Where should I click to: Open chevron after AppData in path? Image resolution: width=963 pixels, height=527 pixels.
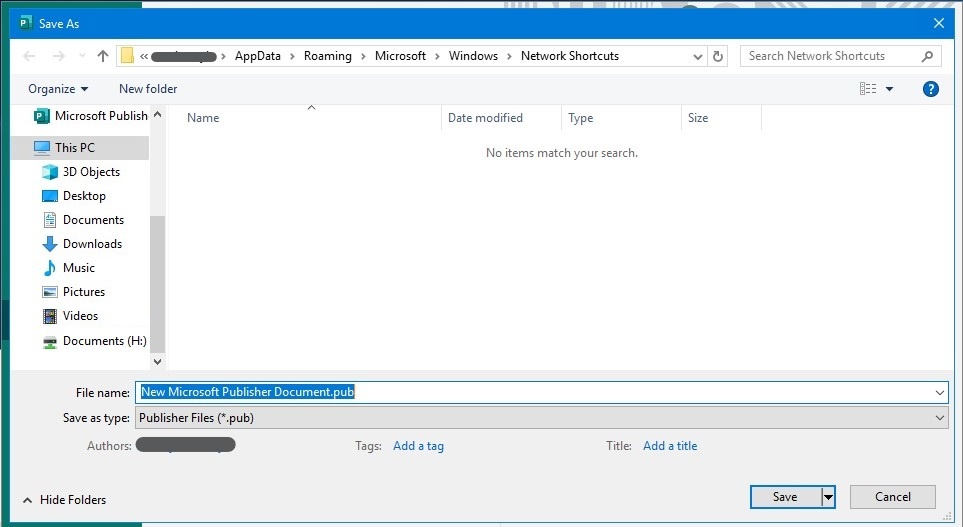[292, 57]
